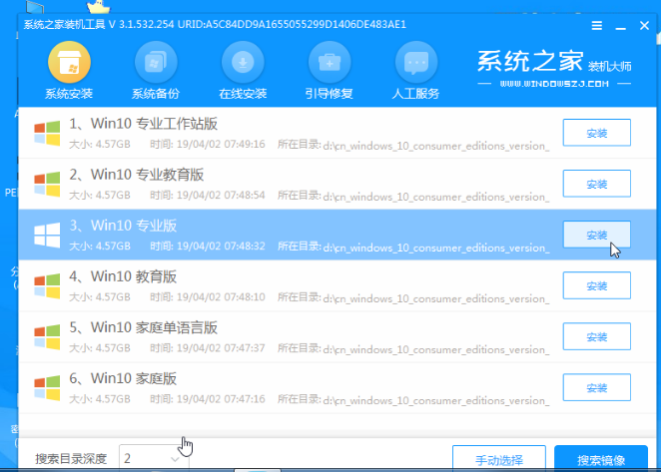This screenshot has width=661, height=472.
Task: Expand the 搜索目录深度 dropdown
Action: (154, 458)
